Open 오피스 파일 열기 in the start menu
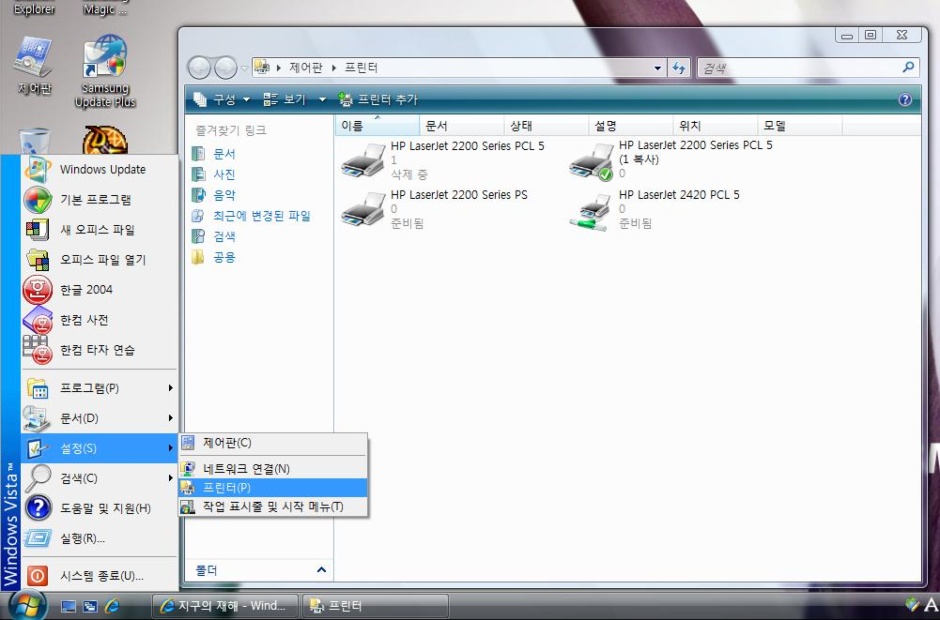Image resolution: width=940 pixels, height=620 pixels. [x=100, y=260]
